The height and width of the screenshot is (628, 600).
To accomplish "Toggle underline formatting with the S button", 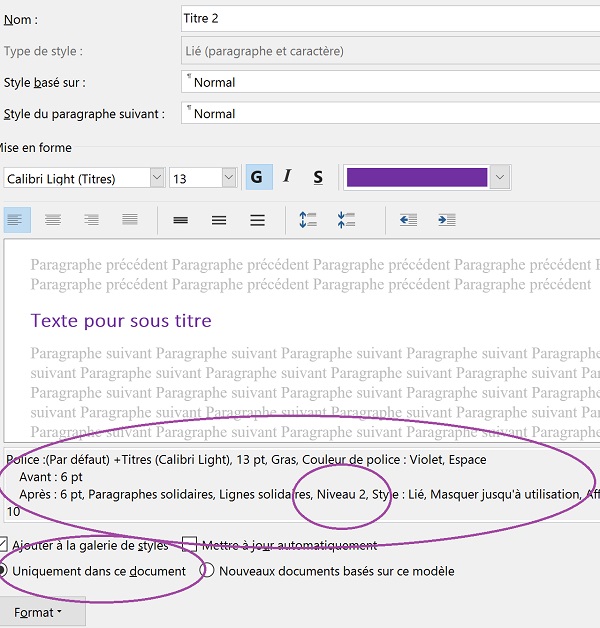I will (x=318, y=177).
